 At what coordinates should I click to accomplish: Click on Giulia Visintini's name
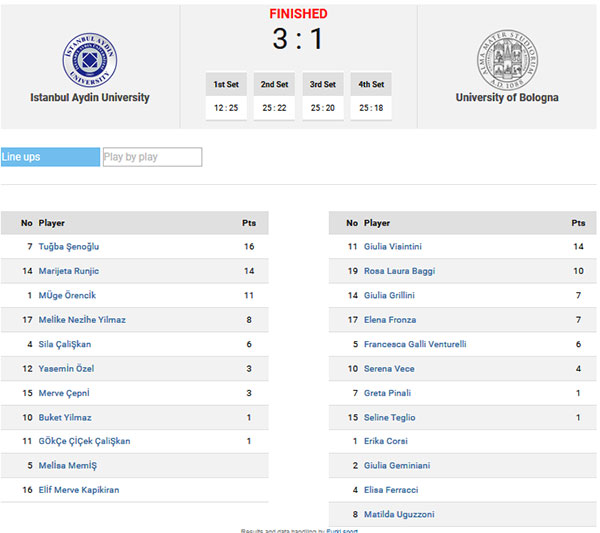pos(393,246)
